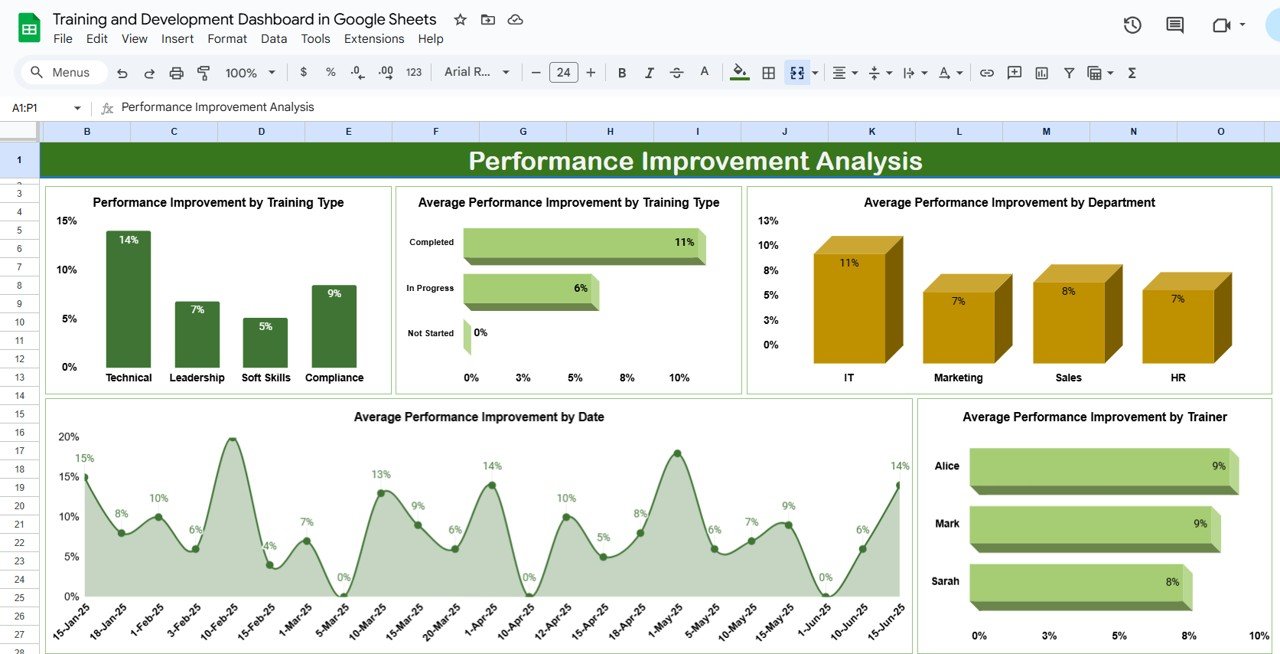Expand merge type dropdown arrow

[x=815, y=73]
